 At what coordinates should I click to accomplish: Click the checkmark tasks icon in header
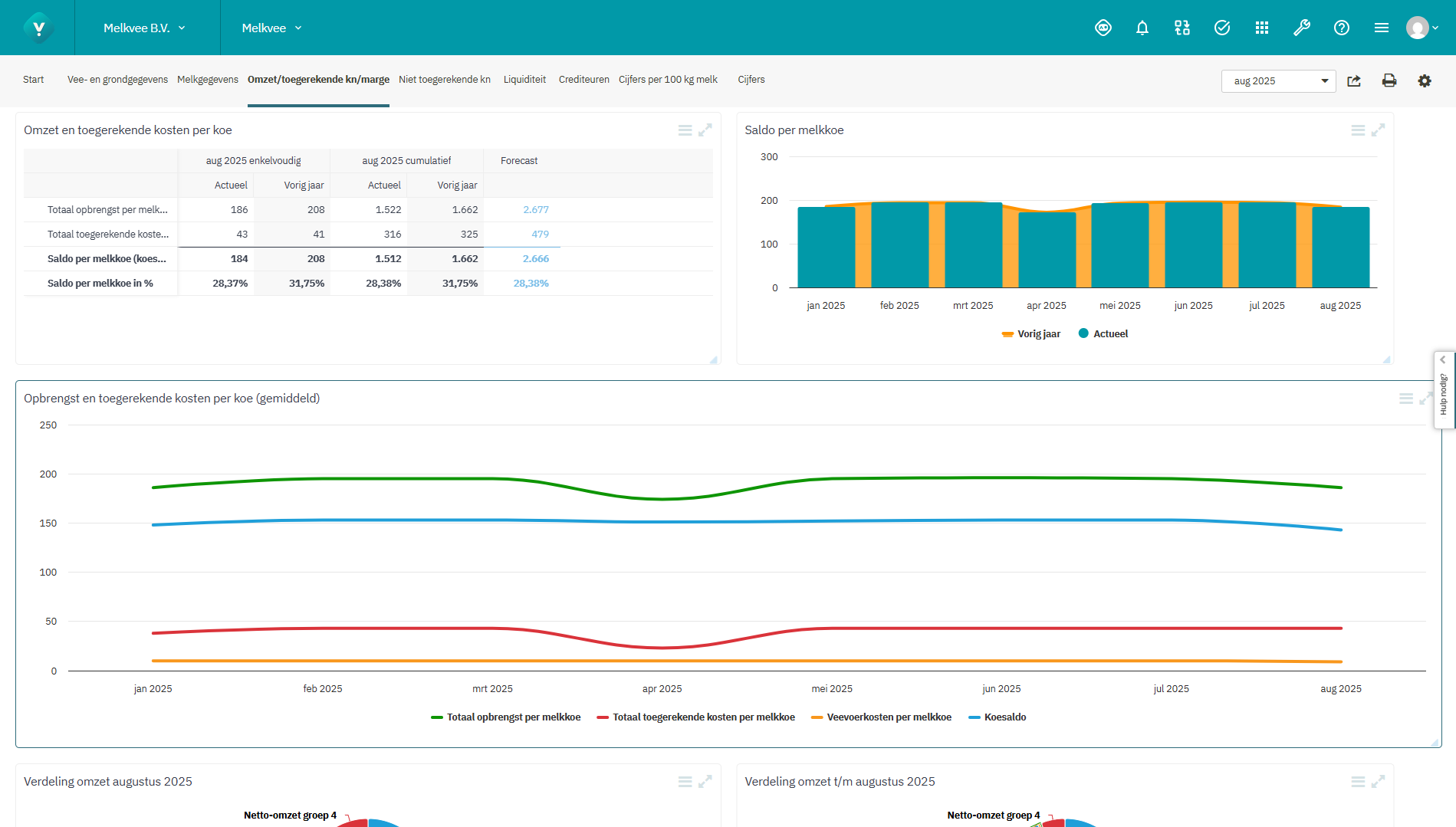coord(1221,28)
